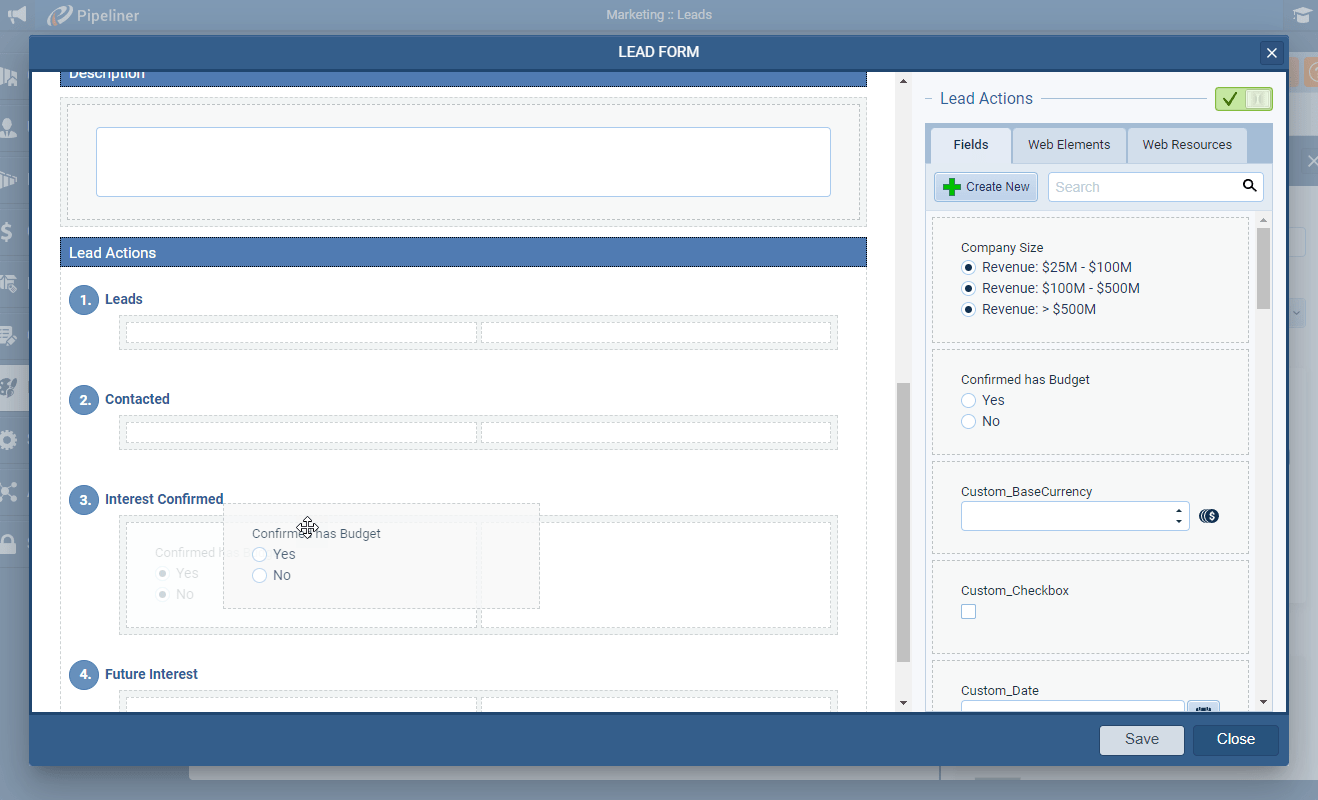The width and height of the screenshot is (1318, 800).
Task: Switch to the Web Elements tab
Action: click(x=1068, y=145)
